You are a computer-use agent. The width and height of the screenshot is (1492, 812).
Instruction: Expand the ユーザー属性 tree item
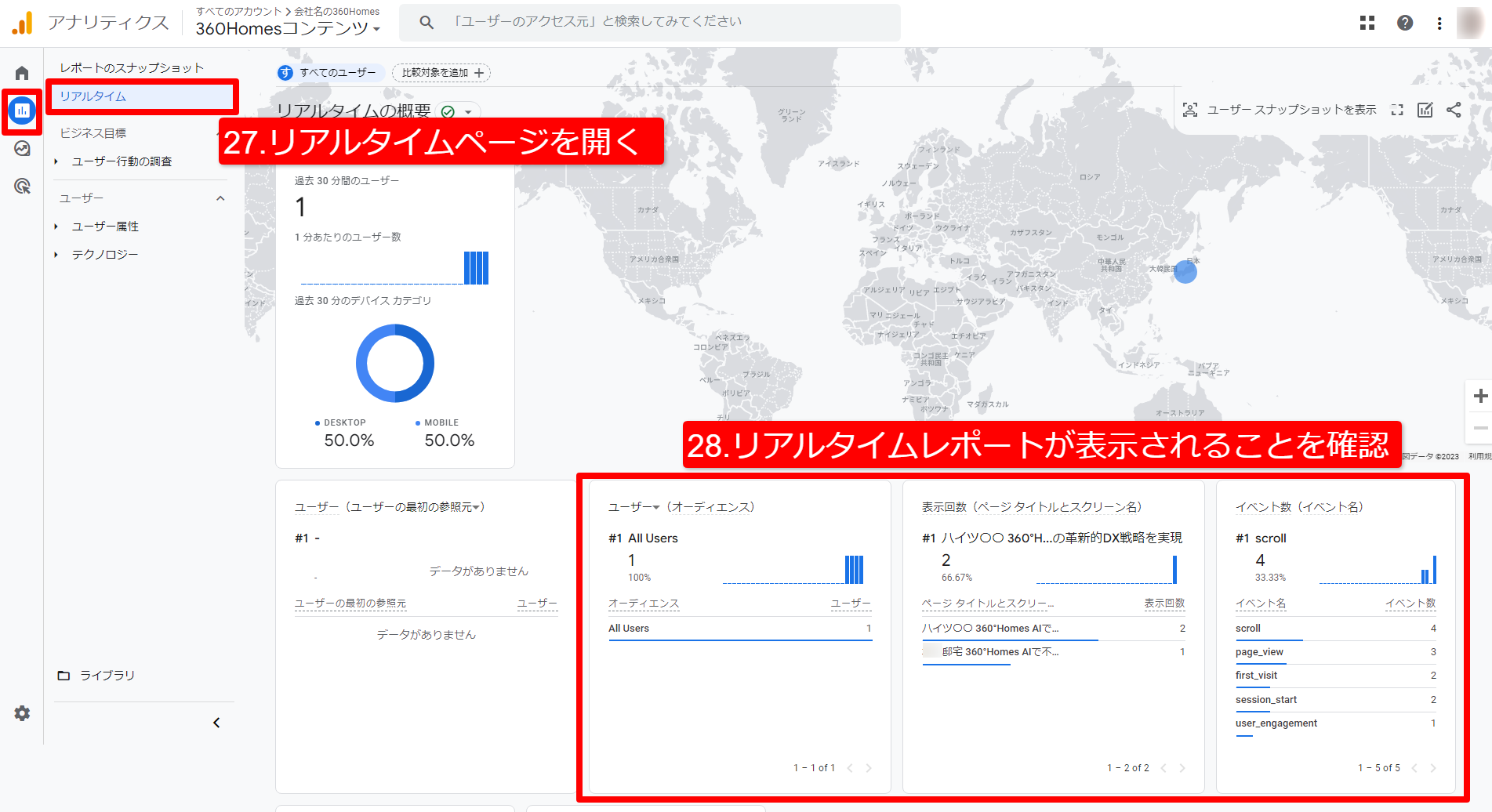[56, 227]
